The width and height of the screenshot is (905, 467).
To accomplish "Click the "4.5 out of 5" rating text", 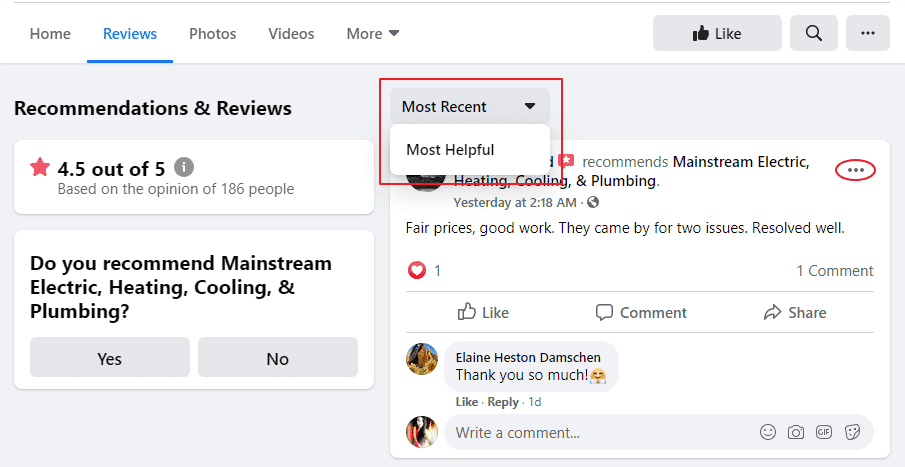I will click(111, 169).
